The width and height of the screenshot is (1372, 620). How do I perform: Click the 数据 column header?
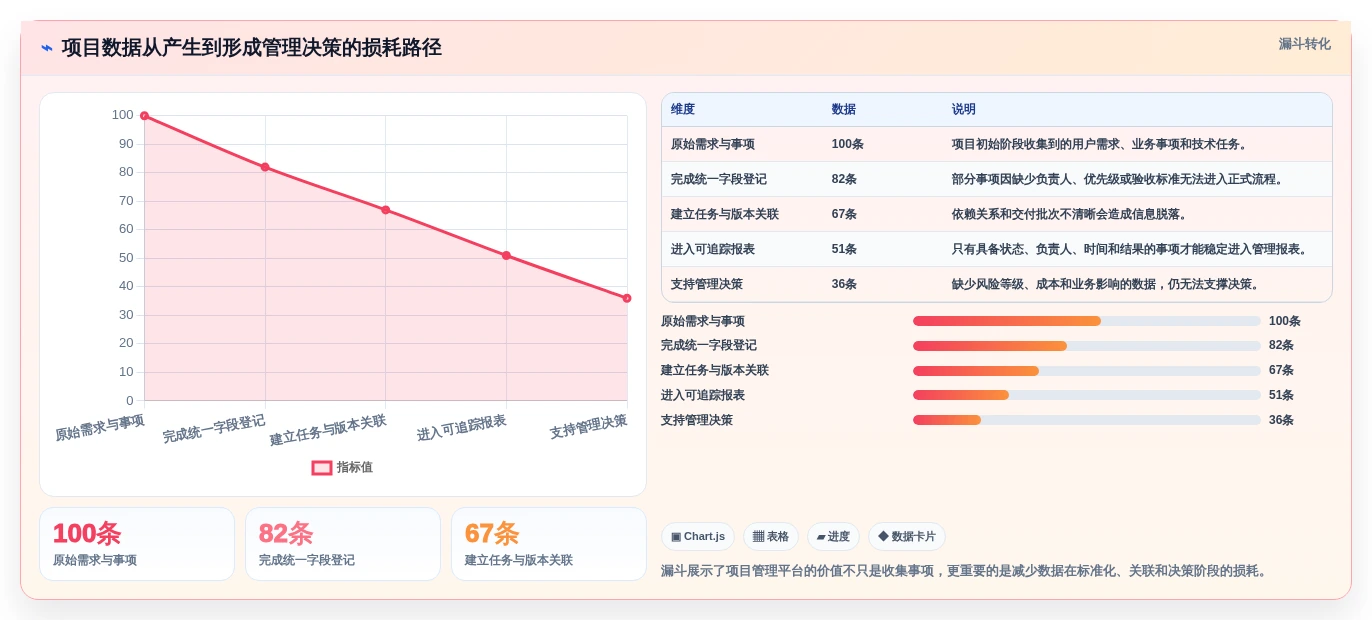[x=844, y=109]
